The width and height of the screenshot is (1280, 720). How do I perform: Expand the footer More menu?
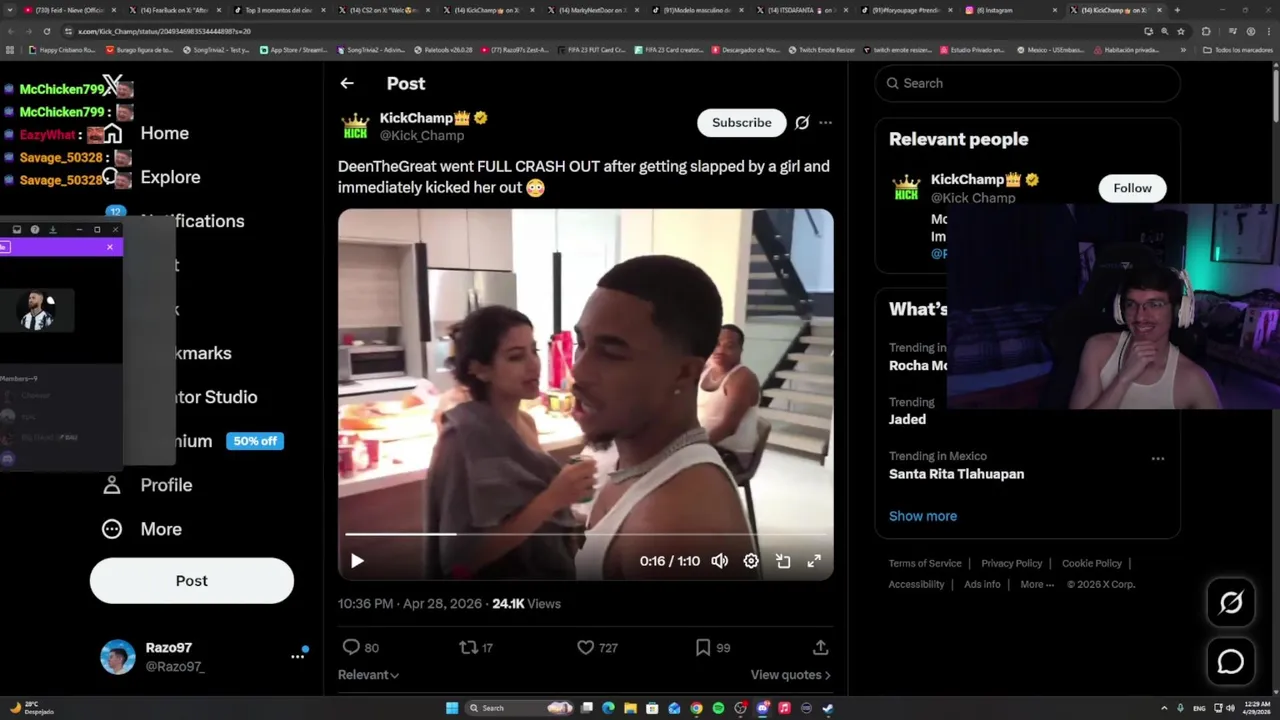tap(1037, 584)
